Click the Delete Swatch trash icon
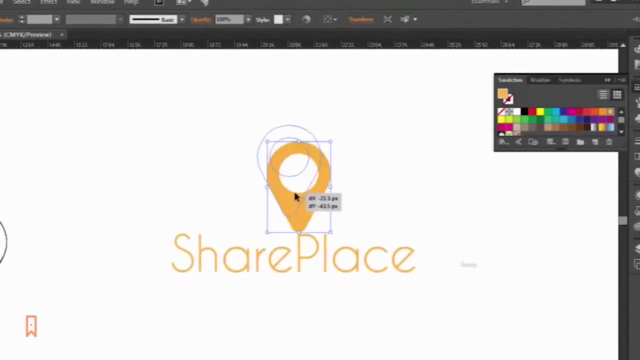Viewport: 640px width, 360px height. (609, 142)
